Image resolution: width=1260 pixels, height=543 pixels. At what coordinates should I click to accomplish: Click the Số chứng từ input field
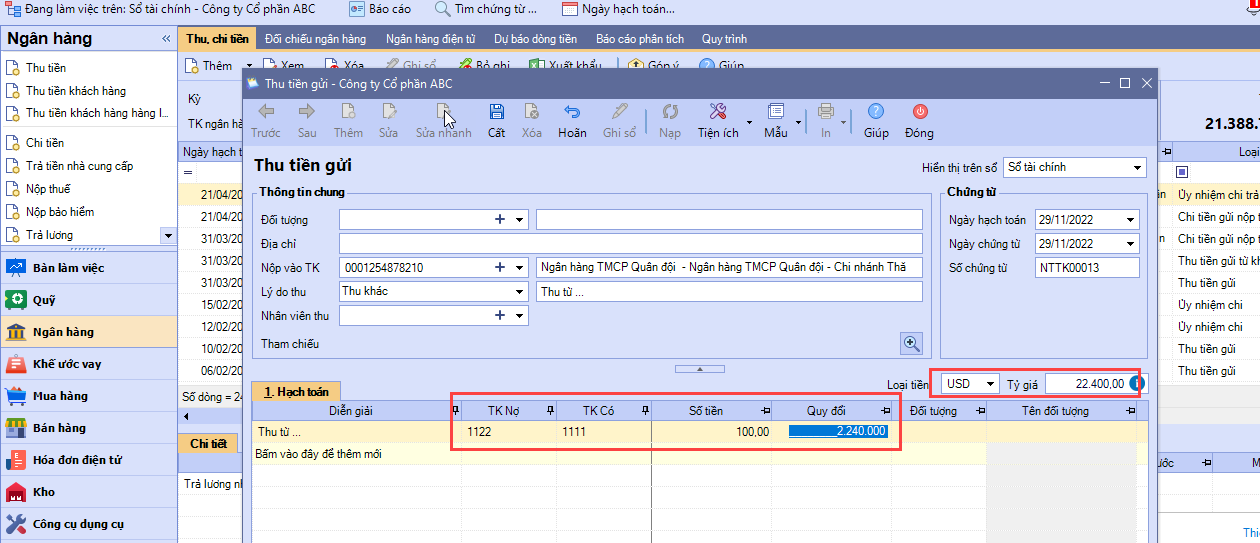(1088, 268)
